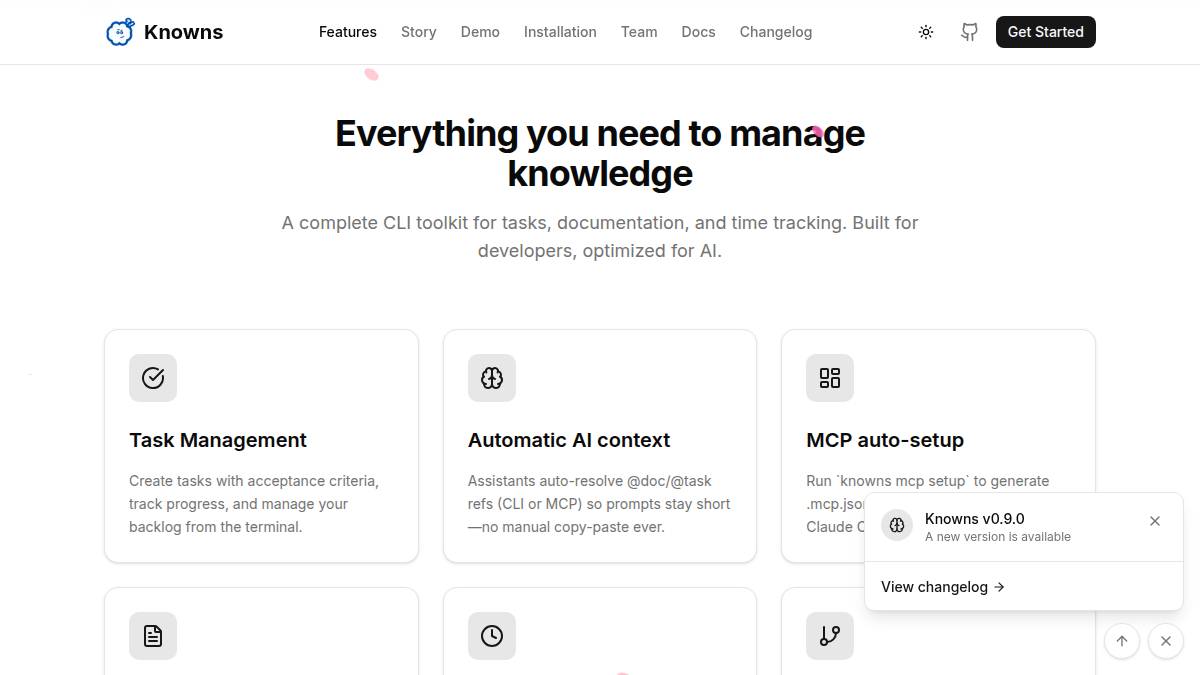Viewport: 1200px width, 675px height.
Task: Close the floating round X button
Action: point(1166,641)
